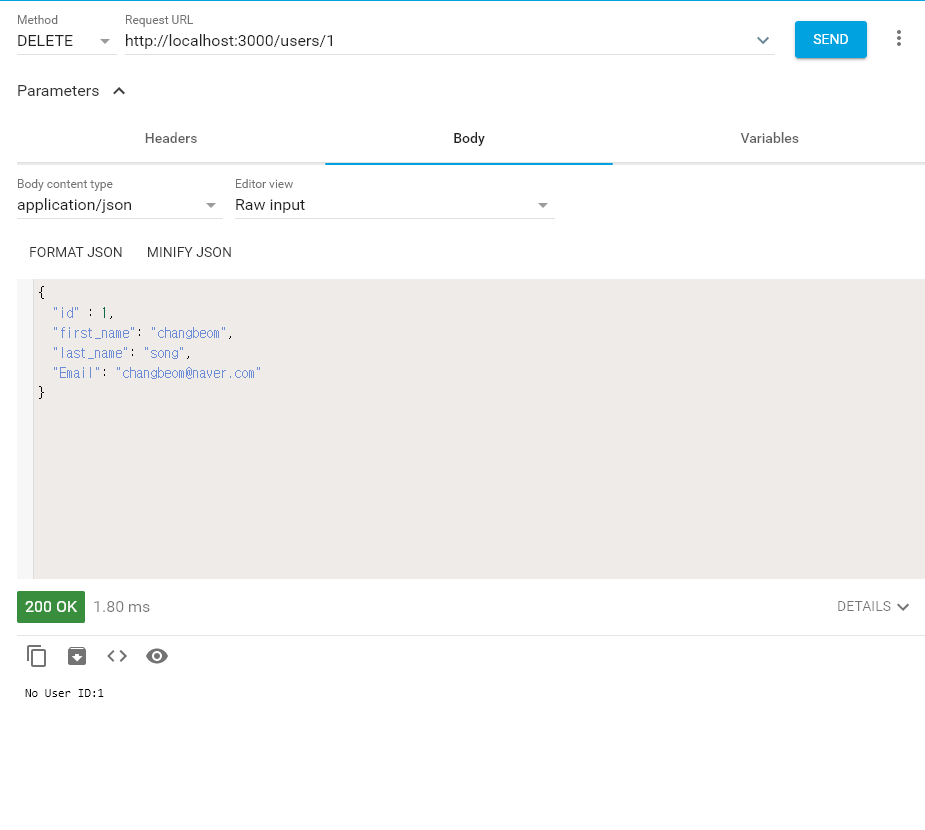Expand response DETAILS section

click(x=872, y=606)
